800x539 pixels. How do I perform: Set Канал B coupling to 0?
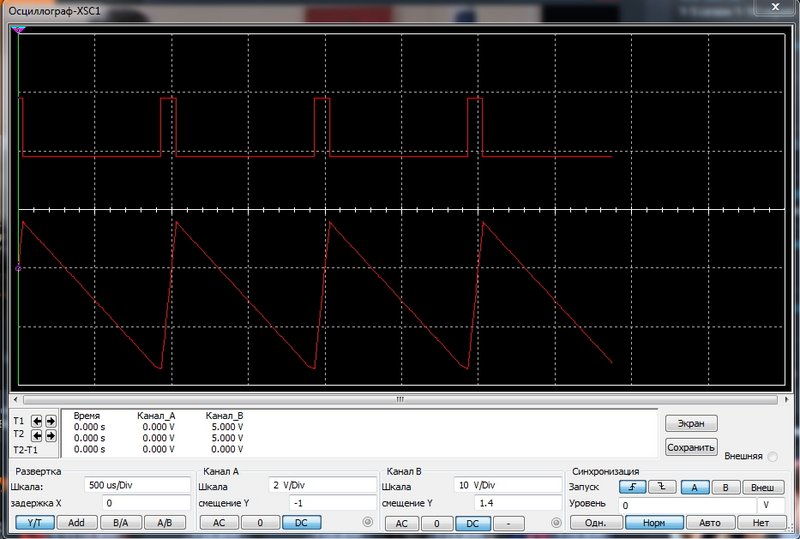[x=437, y=523]
